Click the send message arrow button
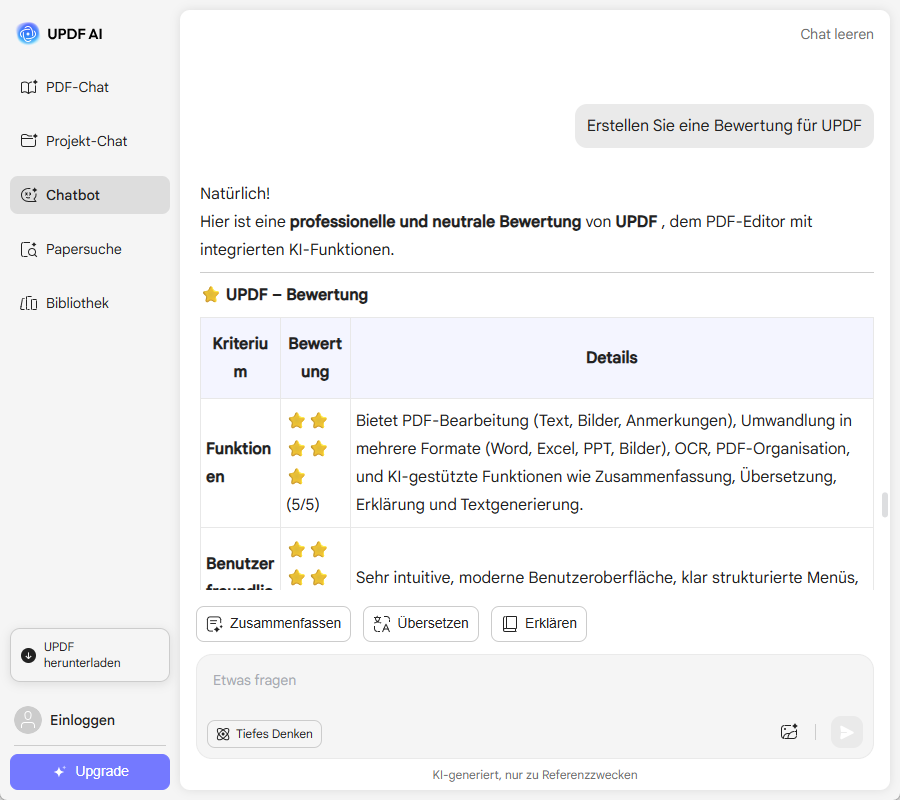The image size is (900, 800). (x=847, y=732)
